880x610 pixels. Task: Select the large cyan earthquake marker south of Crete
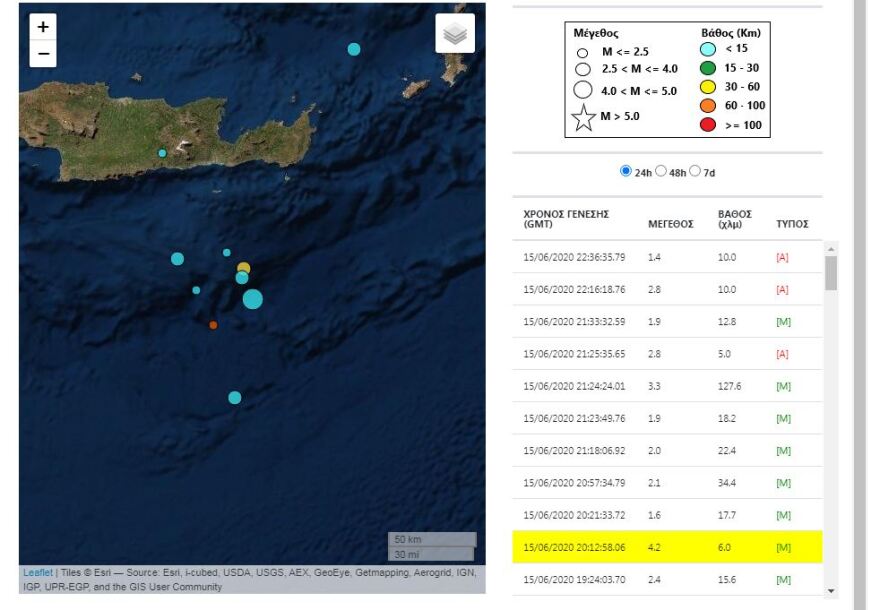point(253,297)
